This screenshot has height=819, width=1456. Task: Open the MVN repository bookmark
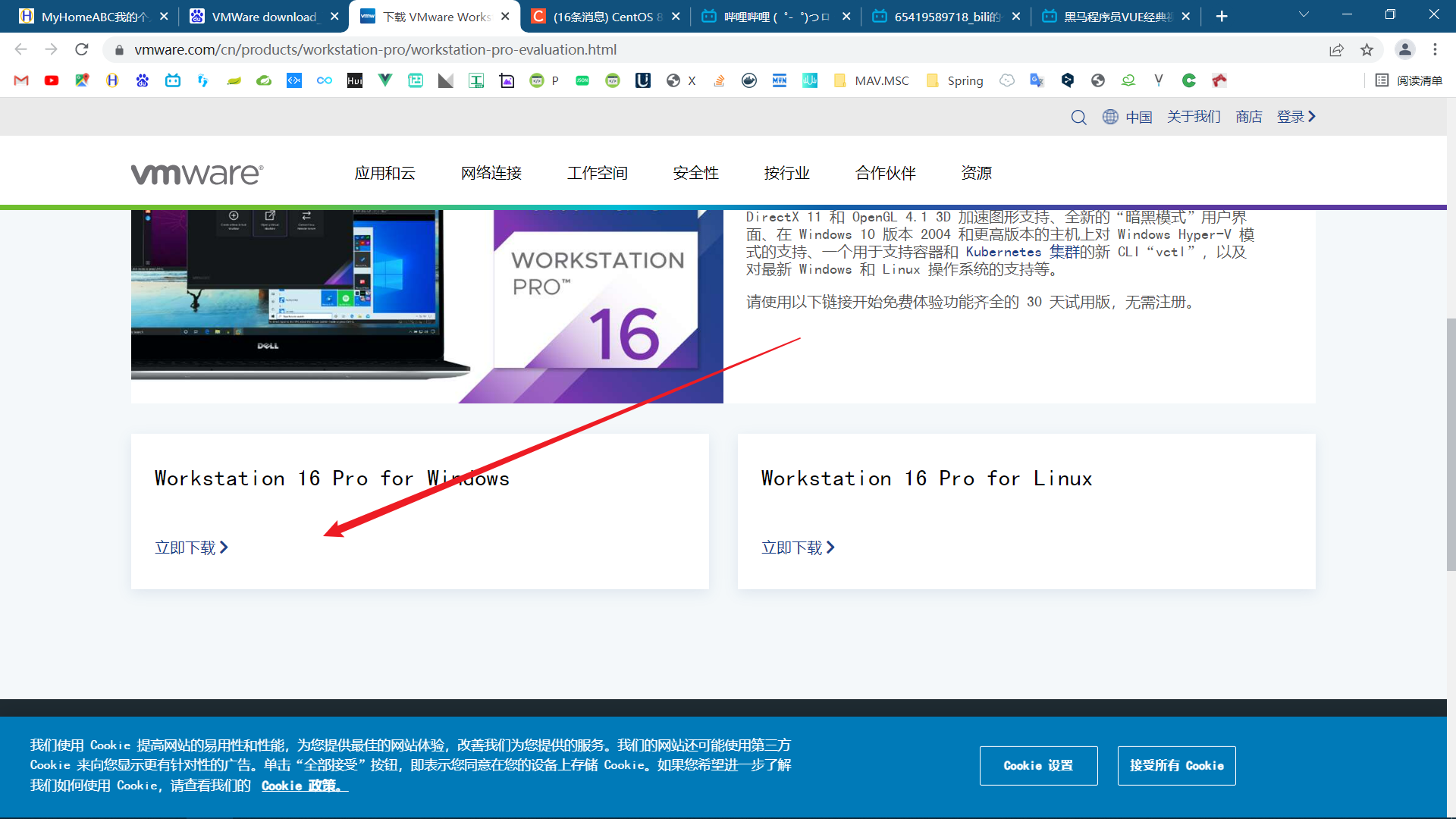780,80
